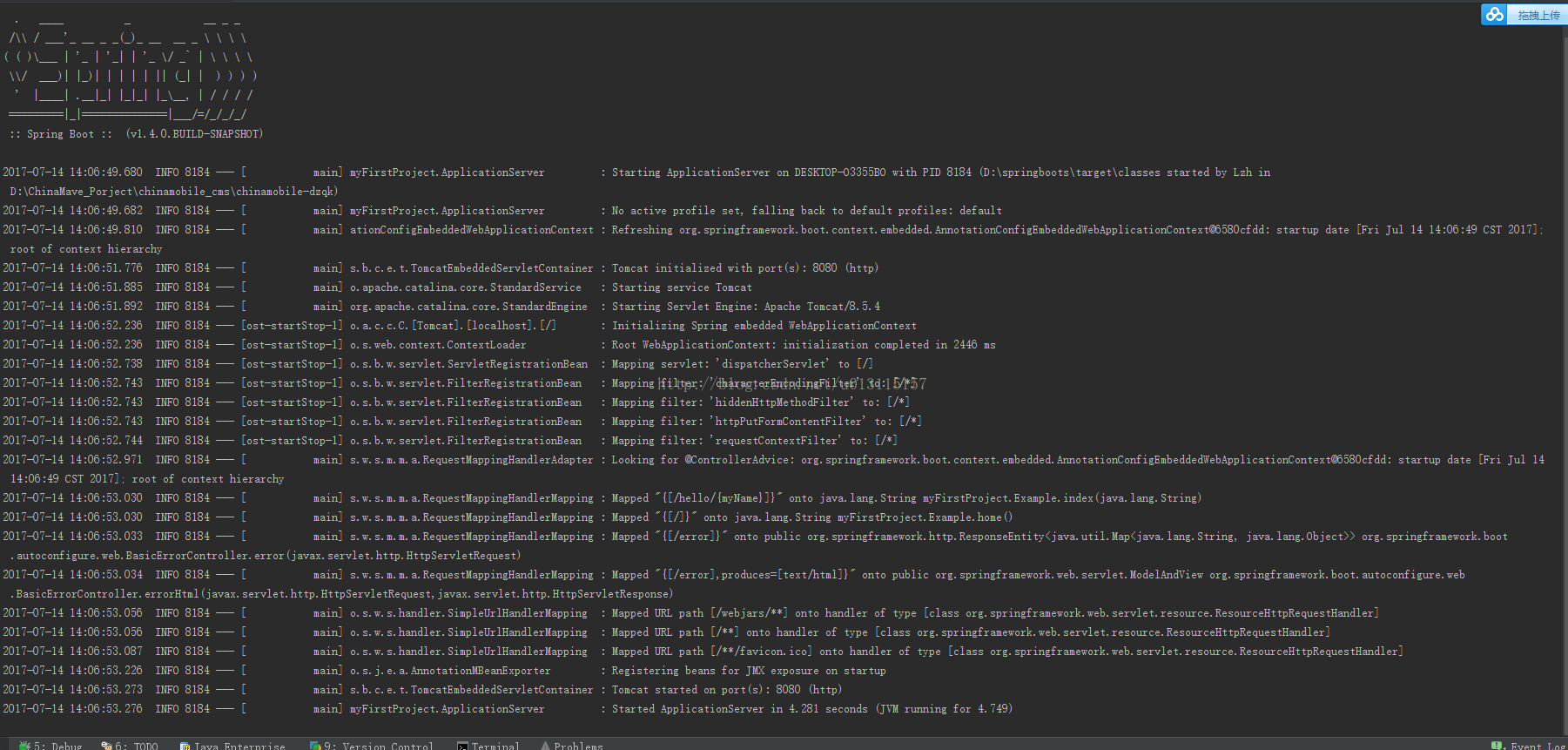Click timestamp '2017-07-14 14:06:49.680' in console

72,172
